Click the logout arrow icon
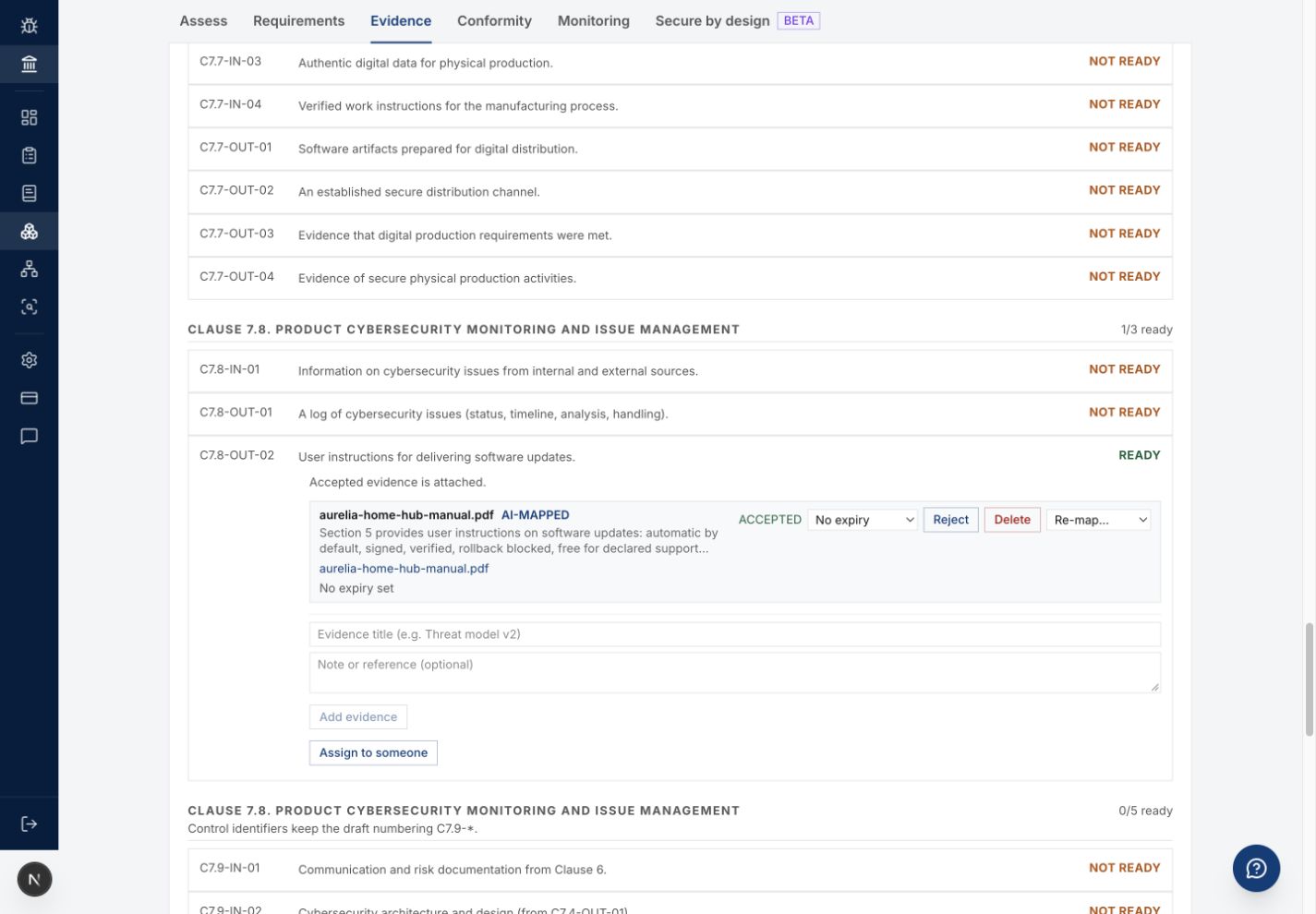Viewport: 1316px width, 914px height. [x=29, y=824]
